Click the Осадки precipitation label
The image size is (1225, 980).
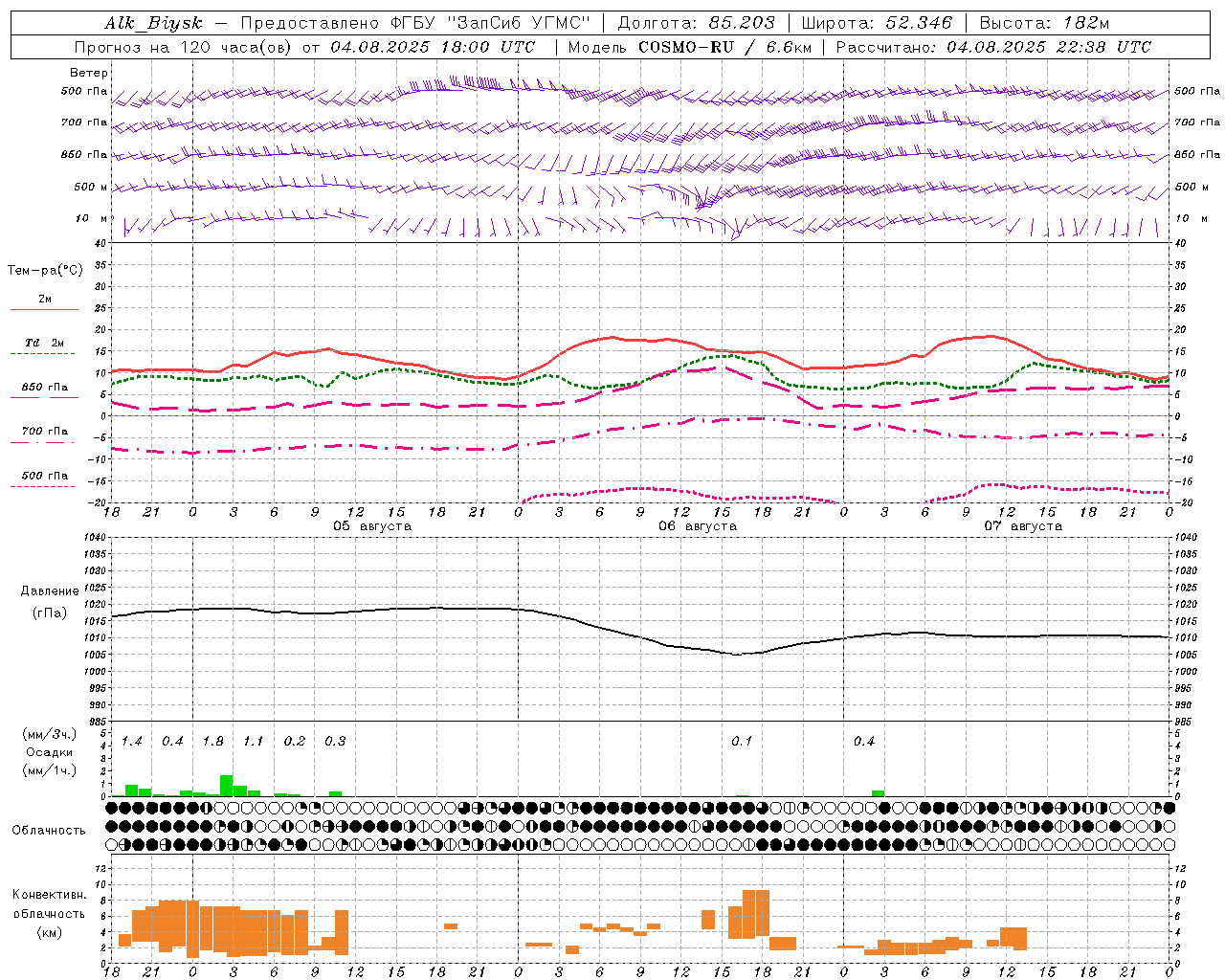click(x=50, y=752)
